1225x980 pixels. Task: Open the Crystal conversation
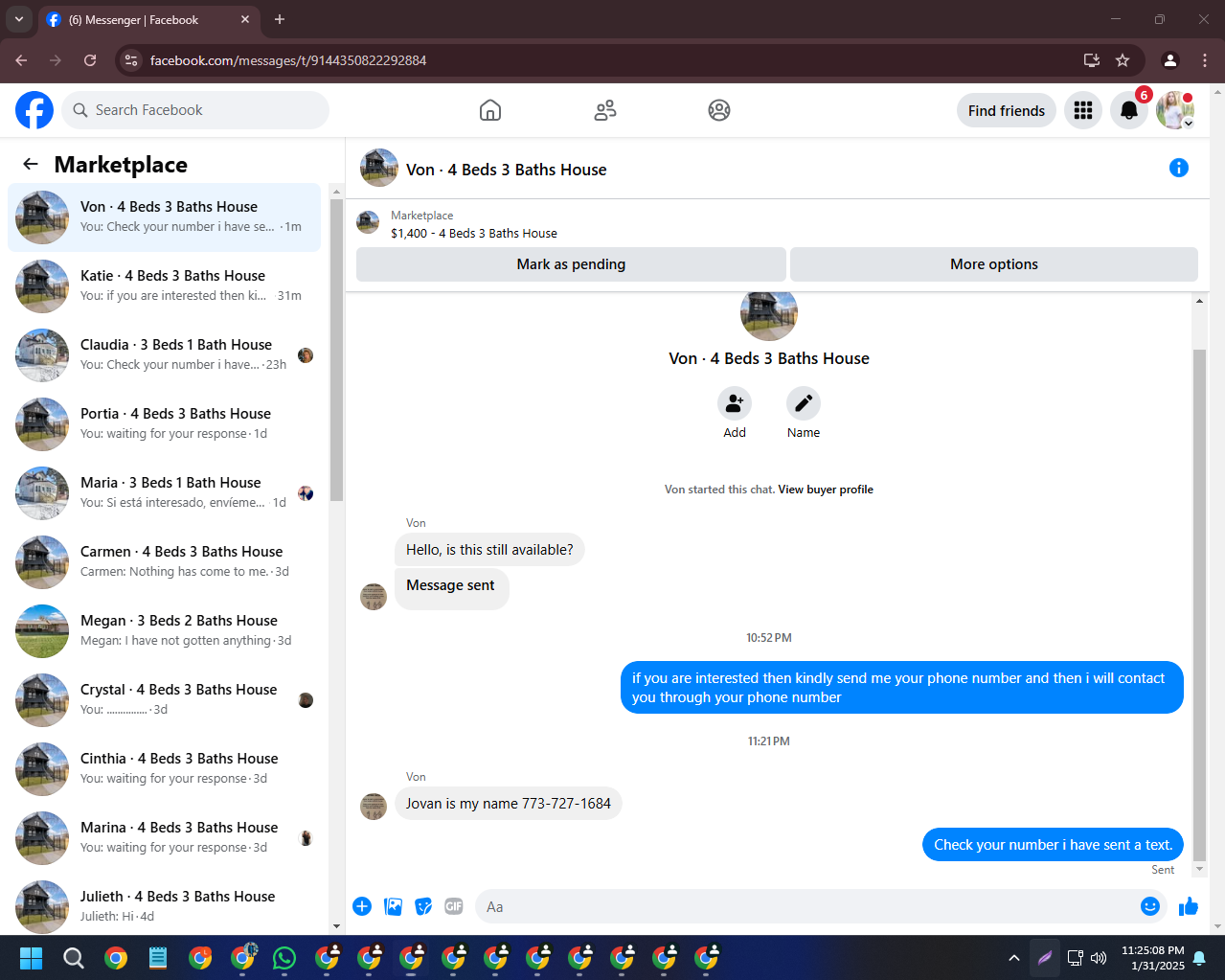[x=164, y=700]
